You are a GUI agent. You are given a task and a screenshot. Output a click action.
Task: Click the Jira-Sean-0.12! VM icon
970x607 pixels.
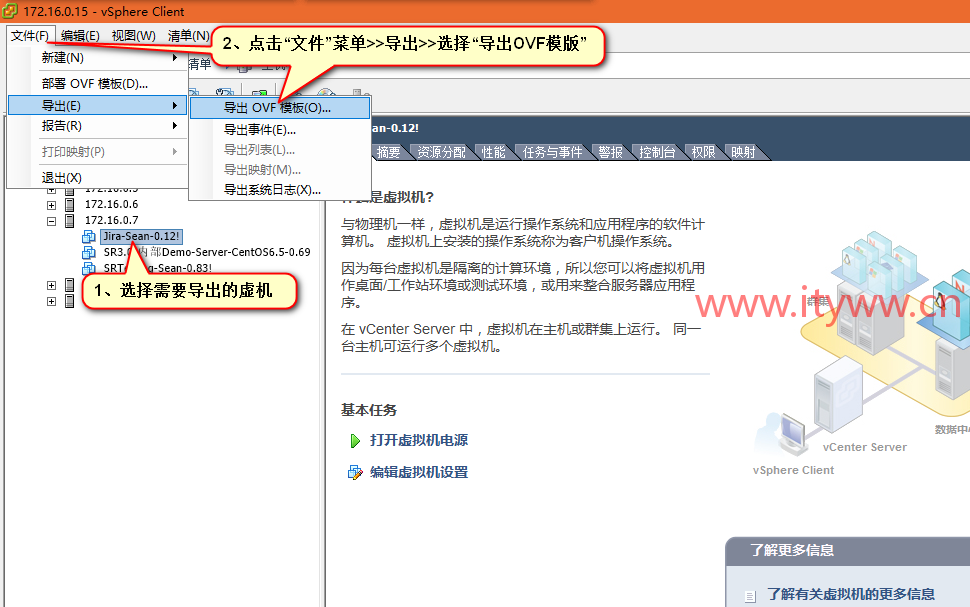(x=89, y=236)
